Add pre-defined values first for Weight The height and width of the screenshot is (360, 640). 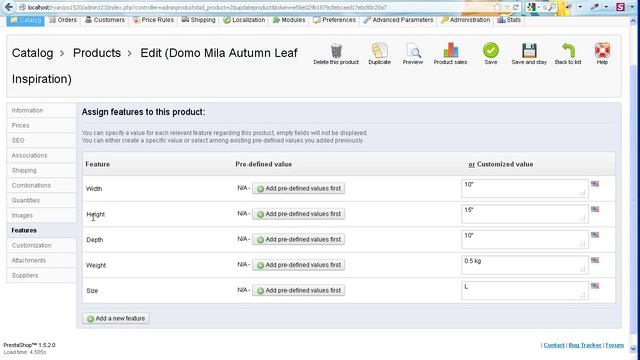coord(298,265)
